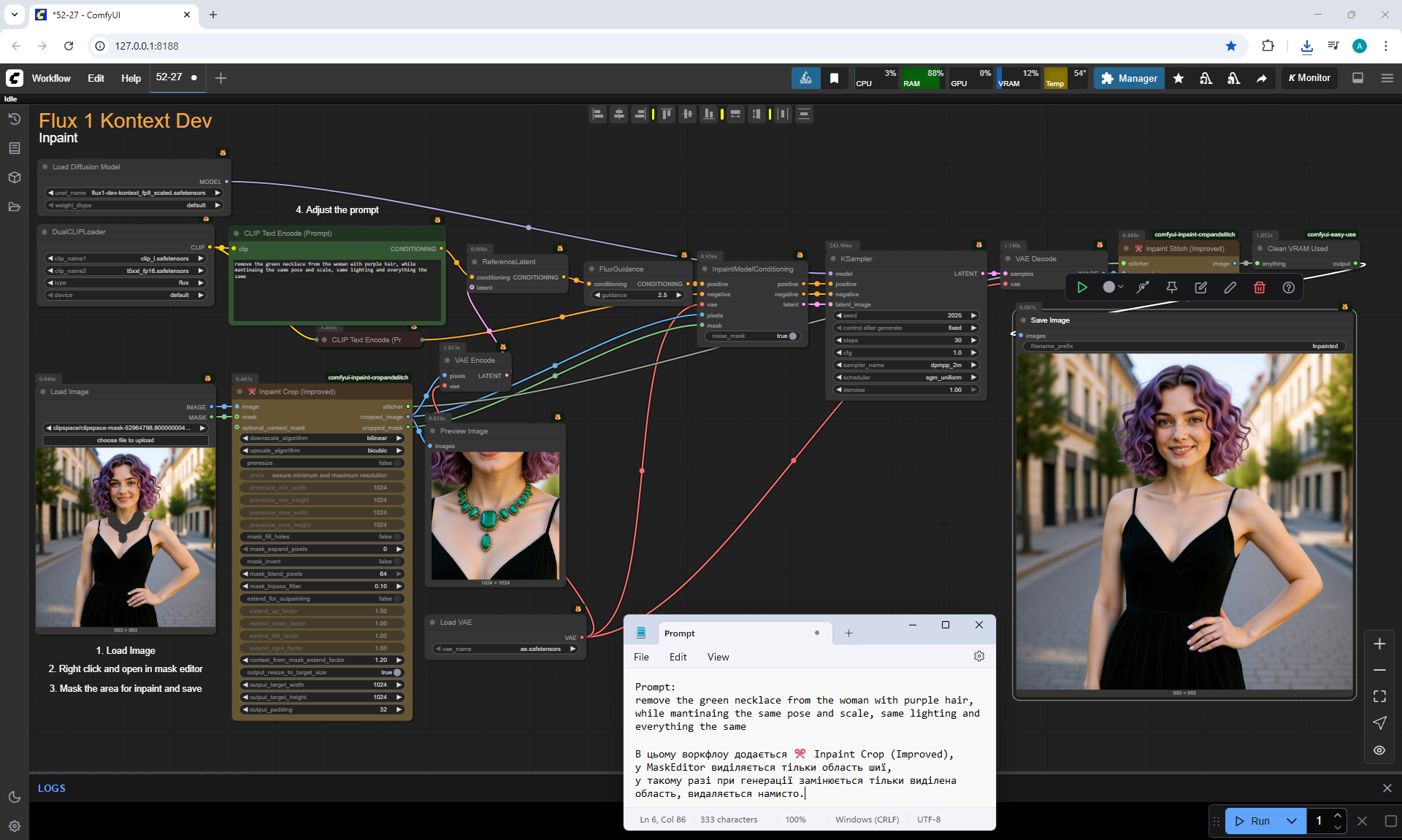1402x840 pixels.
Task: Toggle link visibility eye icon
Action: (x=1379, y=750)
